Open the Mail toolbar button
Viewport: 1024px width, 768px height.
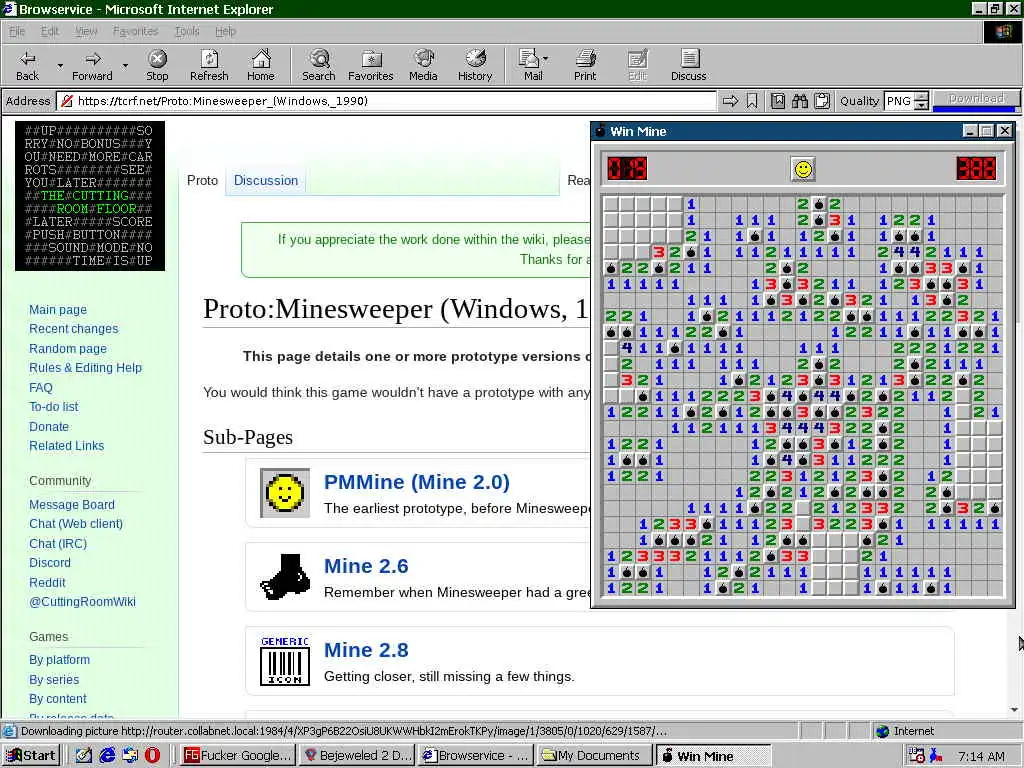pos(530,65)
